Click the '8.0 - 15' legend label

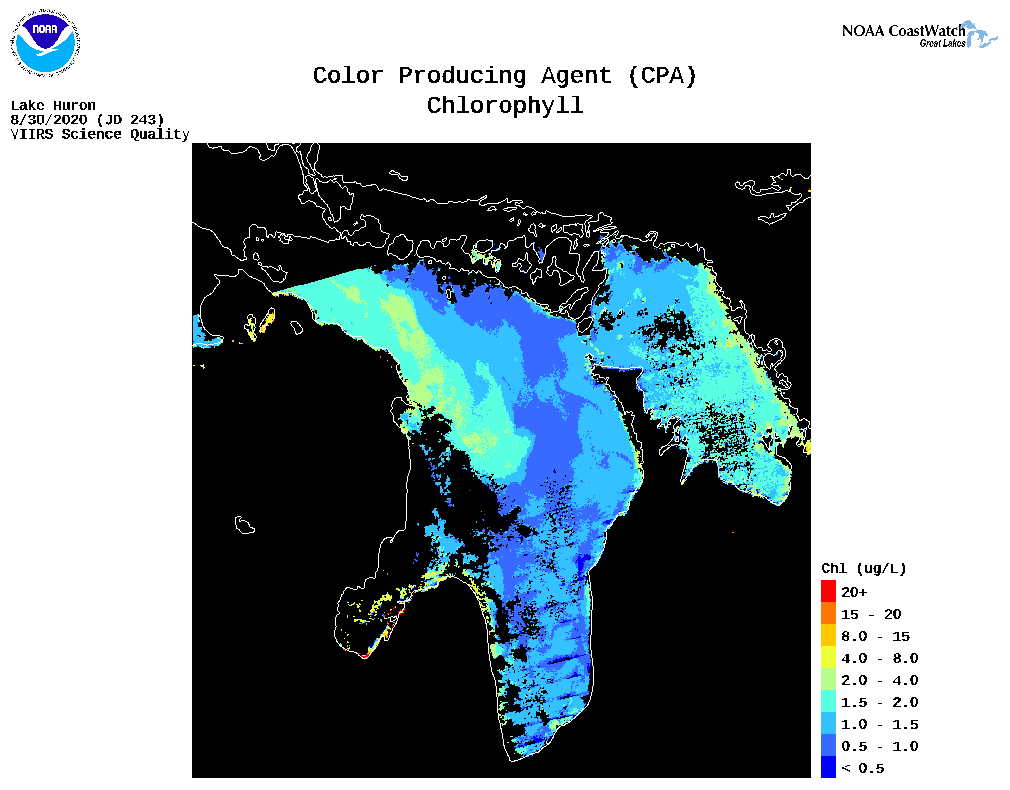click(875, 636)
